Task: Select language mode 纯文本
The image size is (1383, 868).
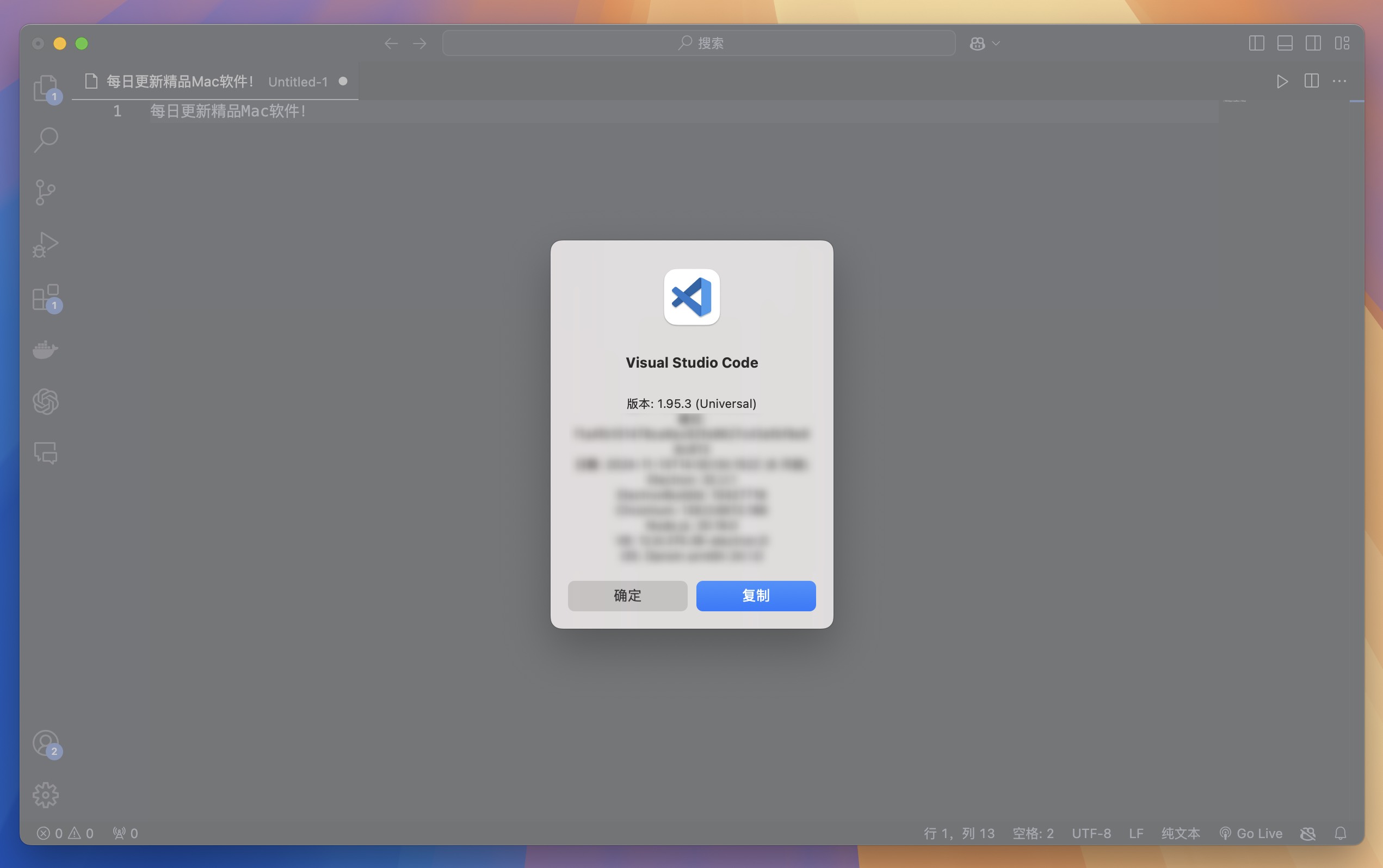Action: tap(1181, 833)
